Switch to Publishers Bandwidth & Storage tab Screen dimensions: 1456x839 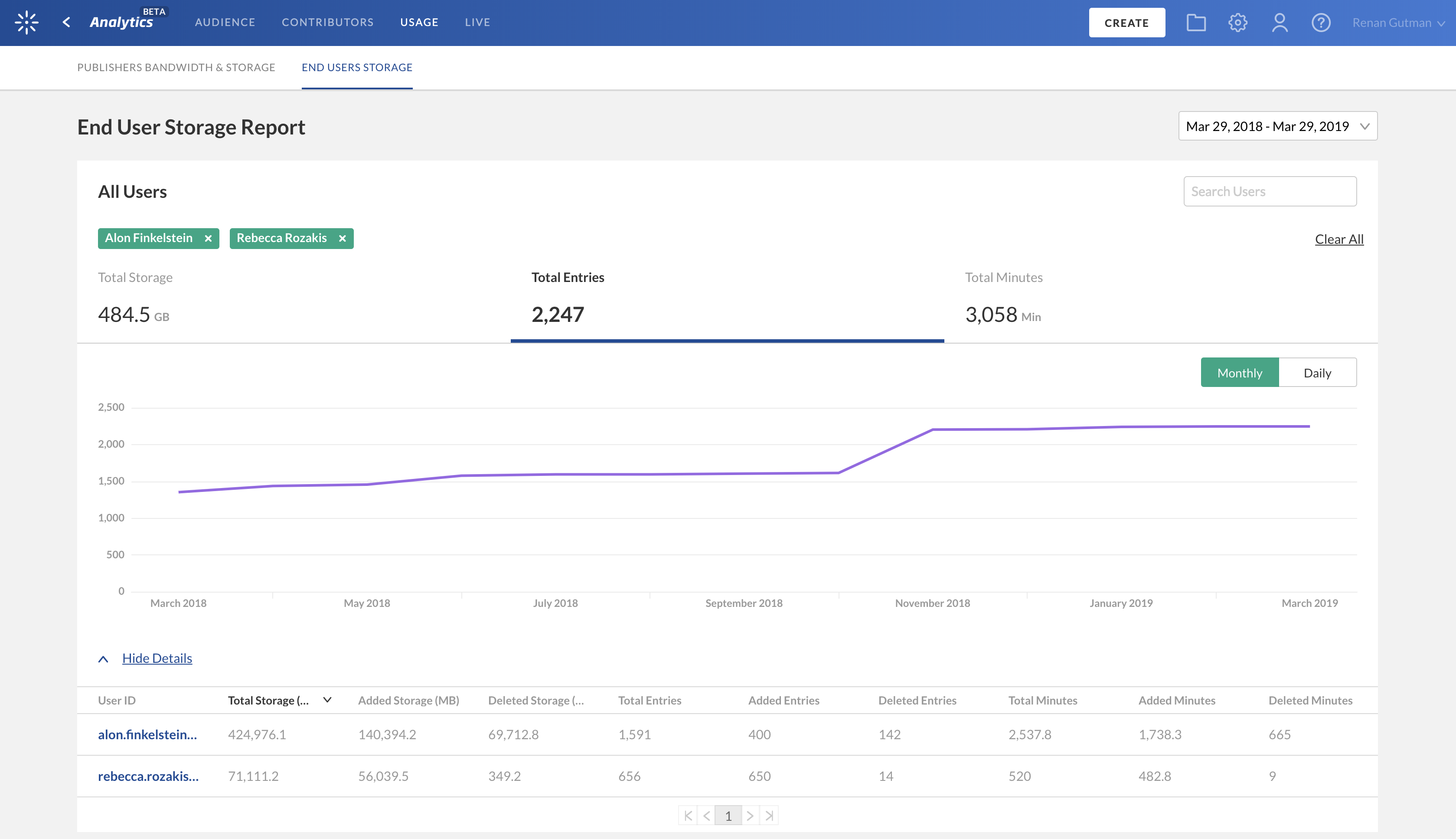(x=176, y=67)
